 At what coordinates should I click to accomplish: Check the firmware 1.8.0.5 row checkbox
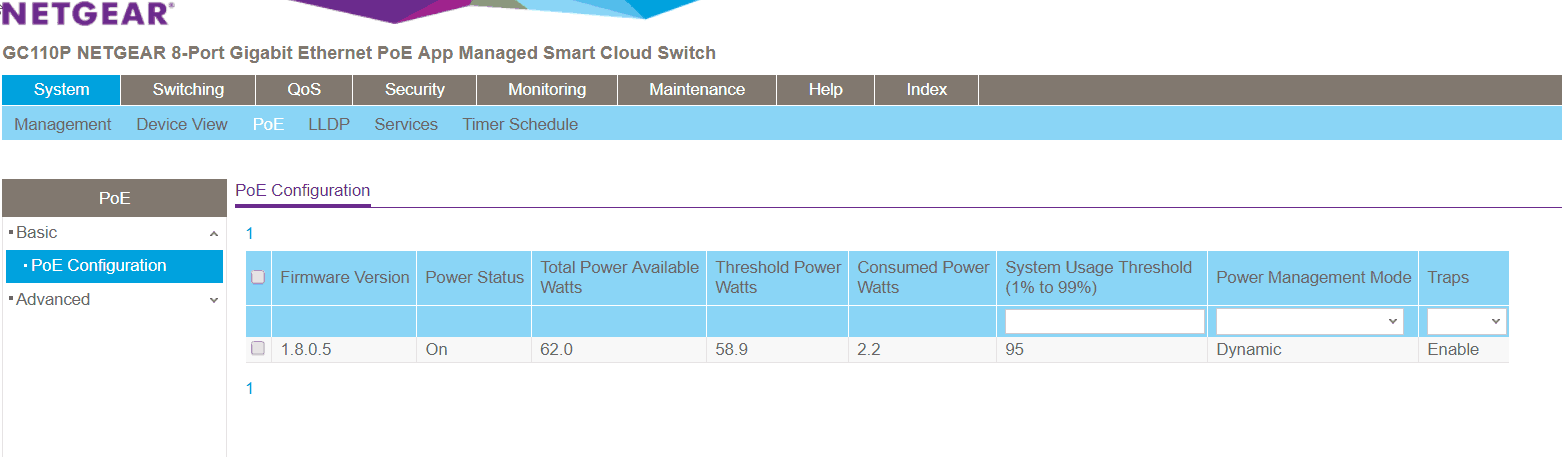click(258, 349)
